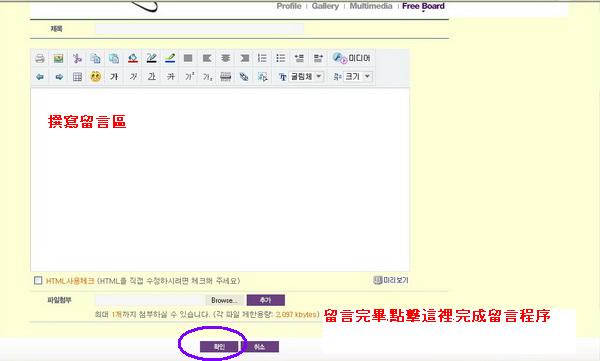Open background color tool with black underline

151,58
